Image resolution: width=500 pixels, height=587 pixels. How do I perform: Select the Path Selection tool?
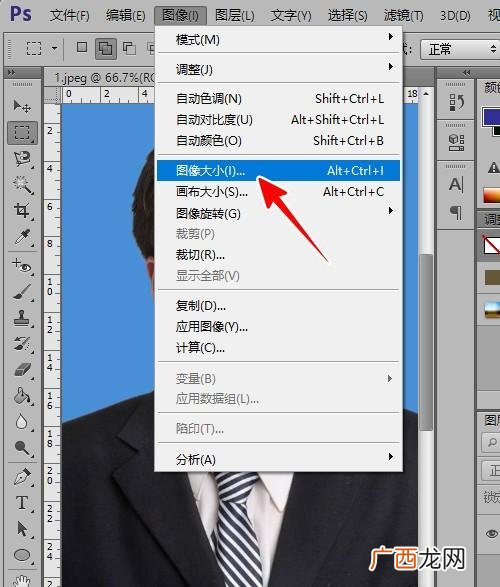(22, 529)
